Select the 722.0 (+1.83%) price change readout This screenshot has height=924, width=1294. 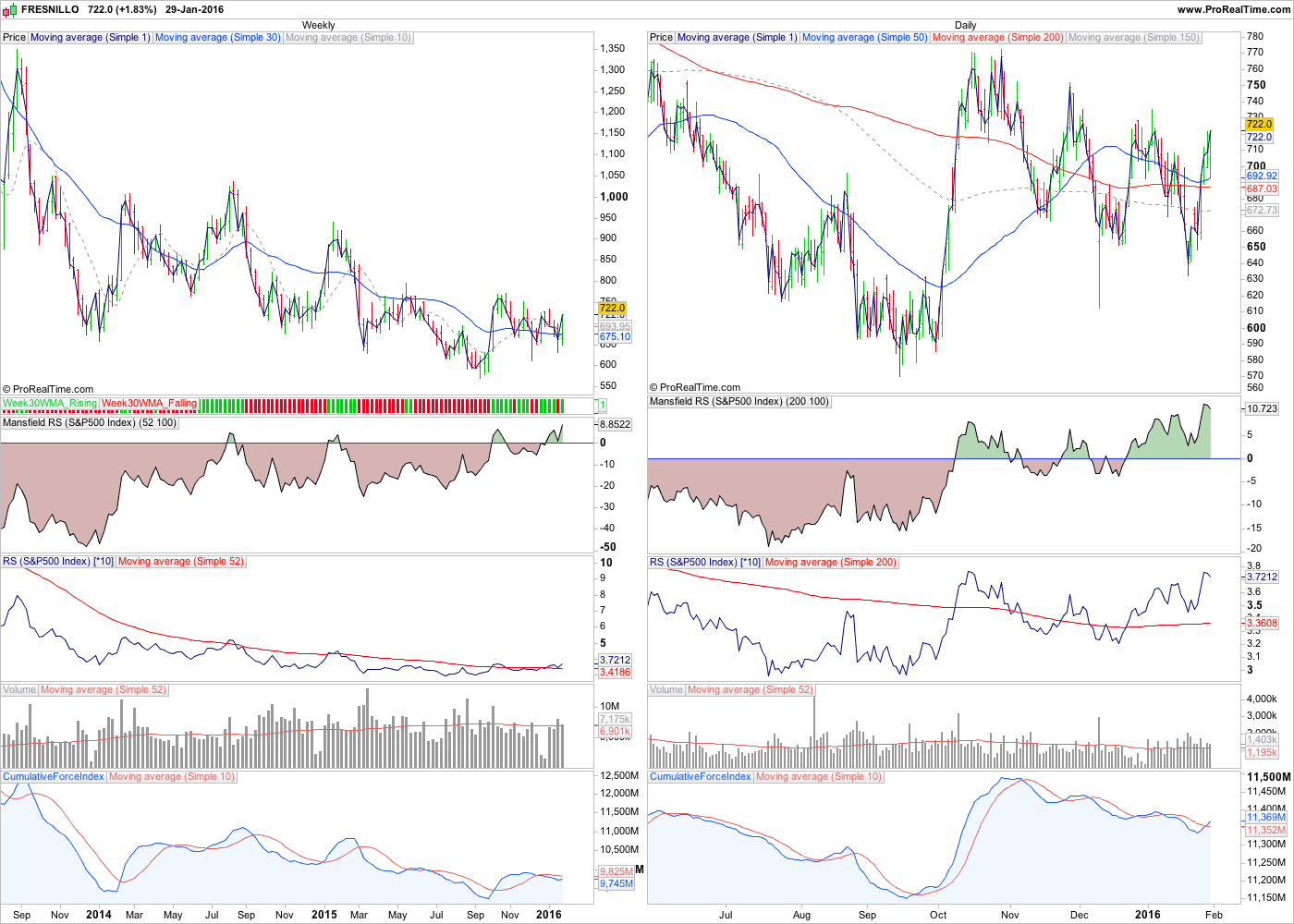(122, 9)
